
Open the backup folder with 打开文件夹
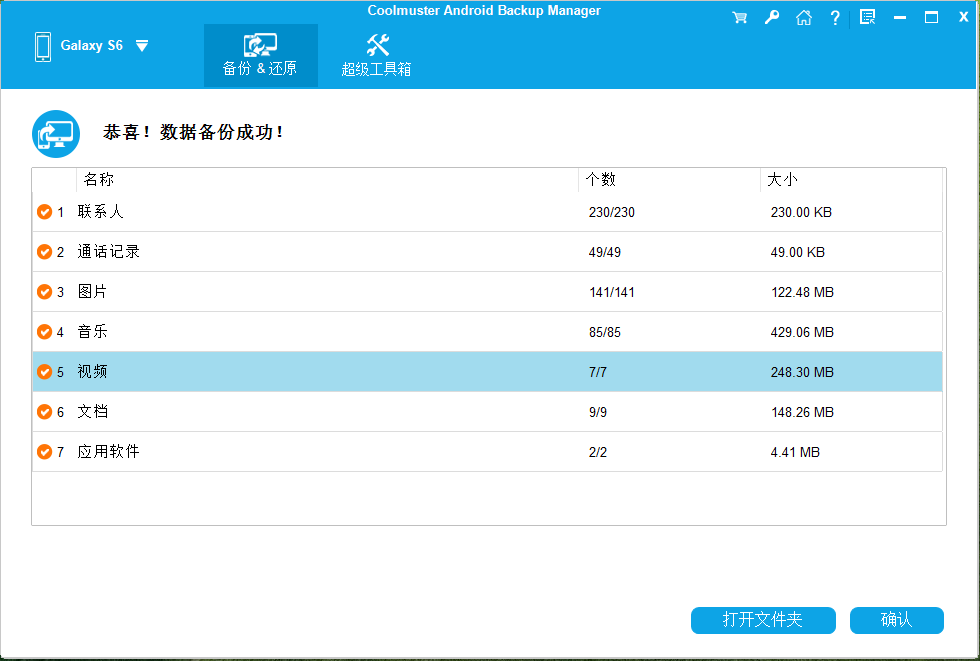pos(763,620)
